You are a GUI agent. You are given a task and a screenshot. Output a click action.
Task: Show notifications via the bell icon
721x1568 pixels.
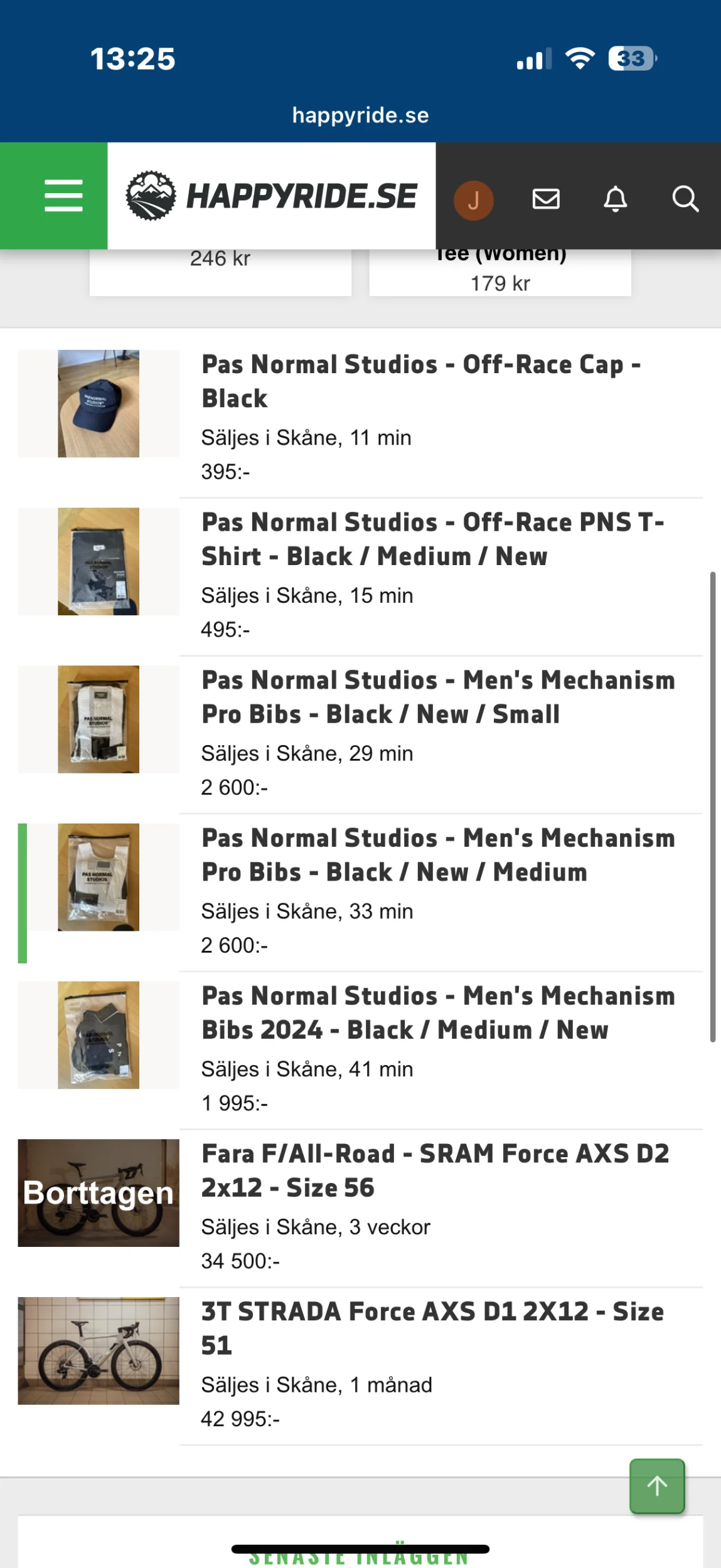(x=615, y=199)
